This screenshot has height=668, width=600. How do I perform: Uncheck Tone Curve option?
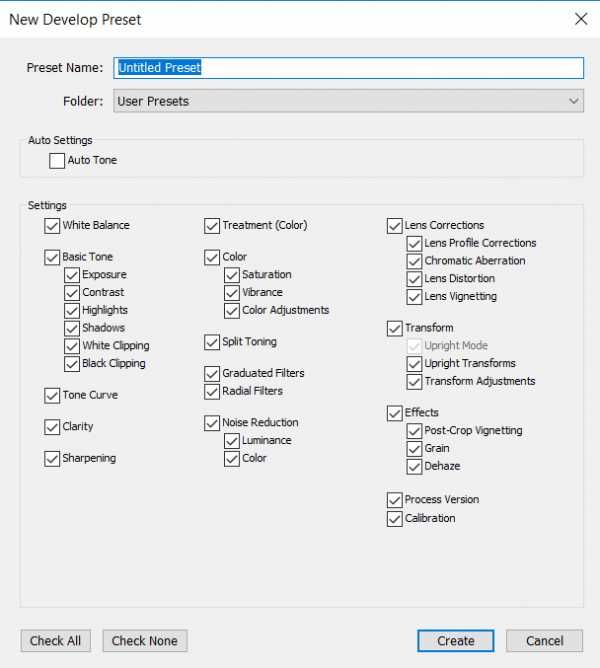click(52, 396)
